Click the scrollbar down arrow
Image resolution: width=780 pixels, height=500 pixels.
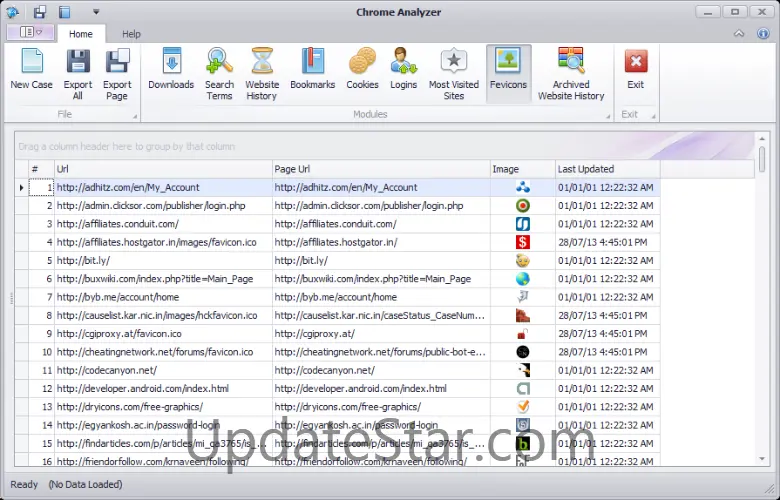tap(762, 459)
